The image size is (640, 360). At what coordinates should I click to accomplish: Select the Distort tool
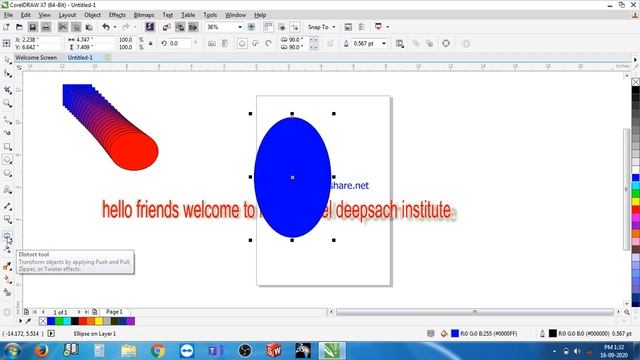point(7,236)
